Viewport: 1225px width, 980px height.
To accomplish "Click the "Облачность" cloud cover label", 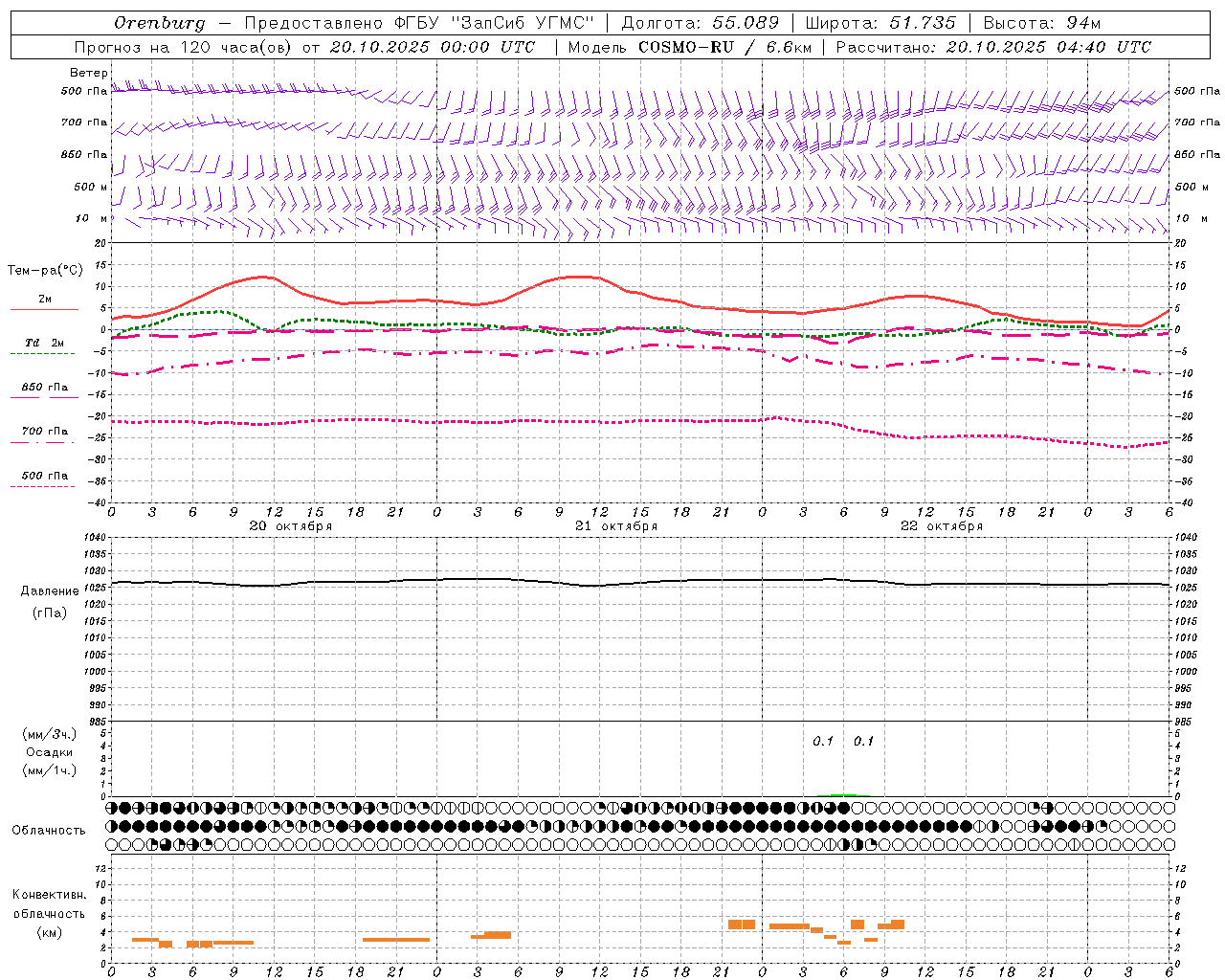I will click(x=49, y=831).
